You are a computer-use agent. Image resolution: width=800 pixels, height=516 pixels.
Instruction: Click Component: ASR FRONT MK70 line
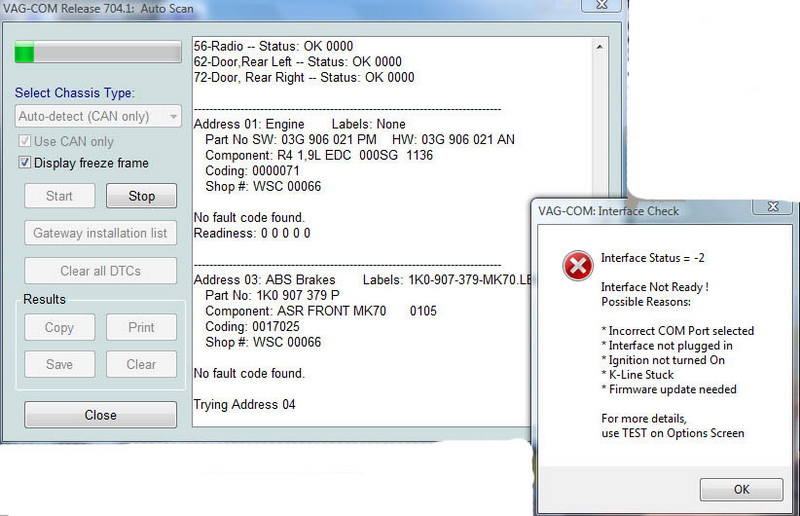click(321, 311)
